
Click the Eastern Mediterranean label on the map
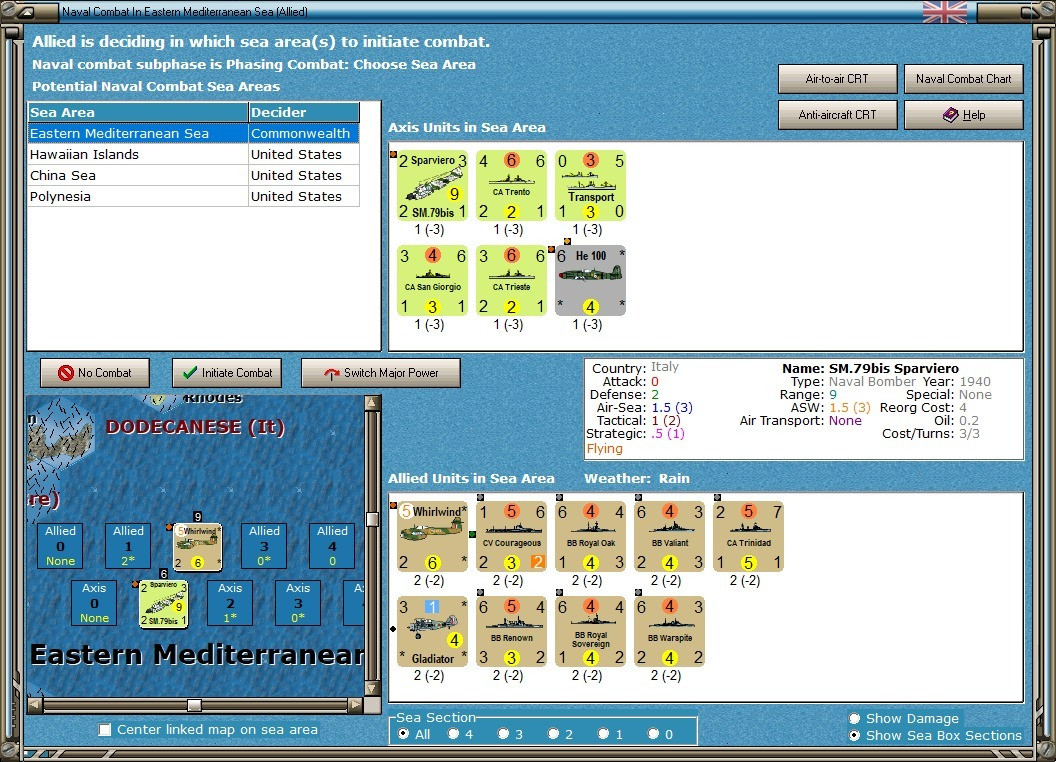point(197,654)
